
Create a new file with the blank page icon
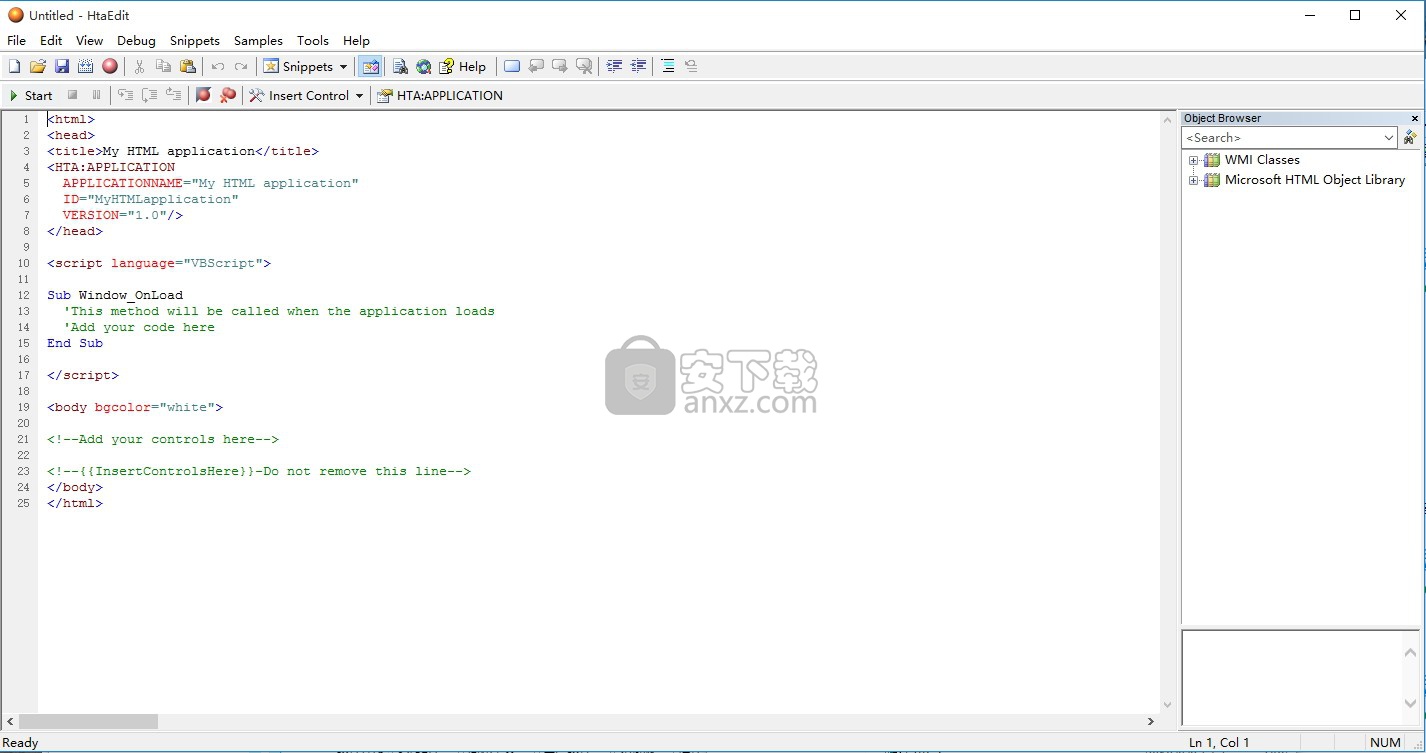click(14, 67)
